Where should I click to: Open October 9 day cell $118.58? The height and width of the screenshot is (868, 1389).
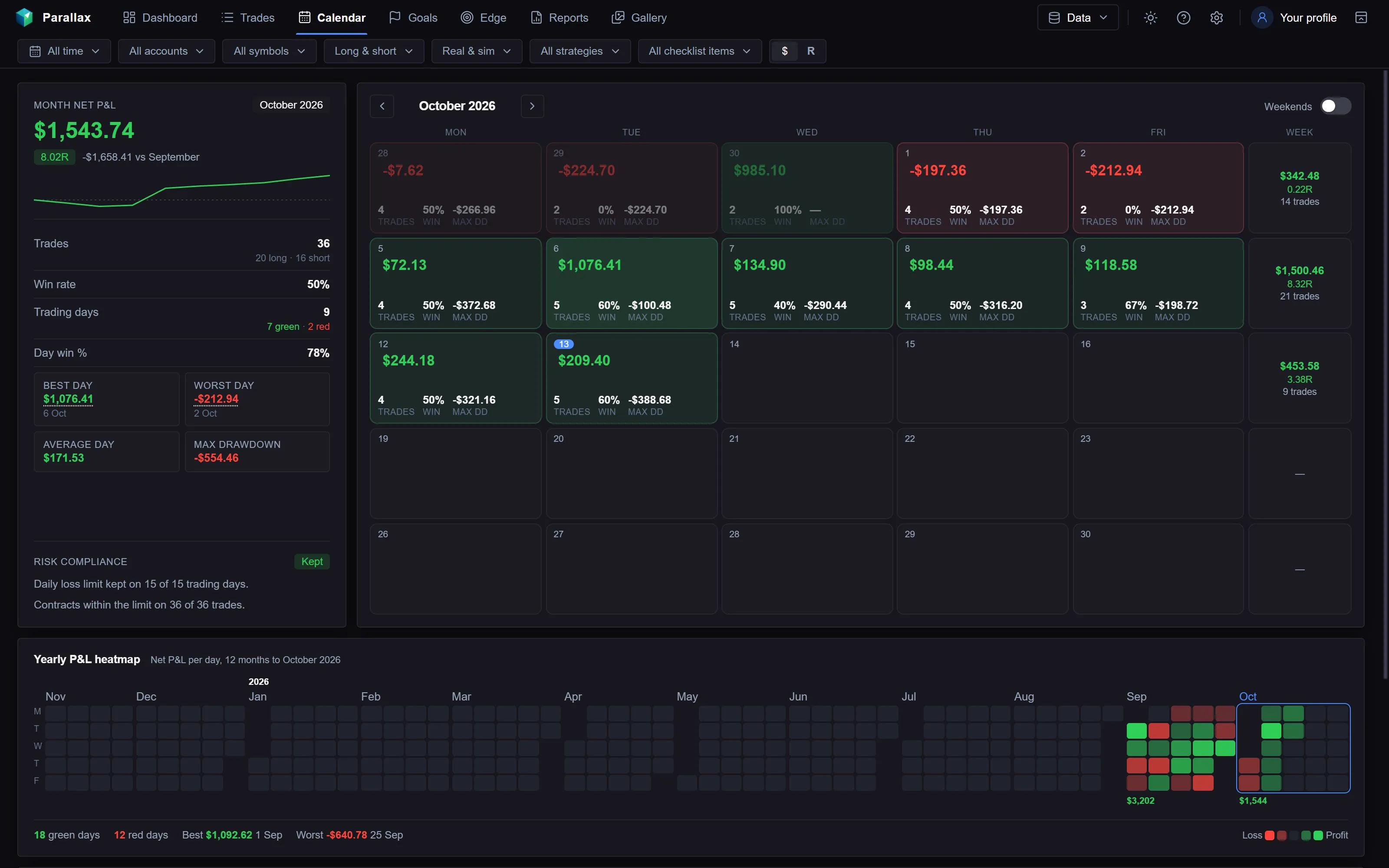pyautogui.click(x=1158, y=283)
